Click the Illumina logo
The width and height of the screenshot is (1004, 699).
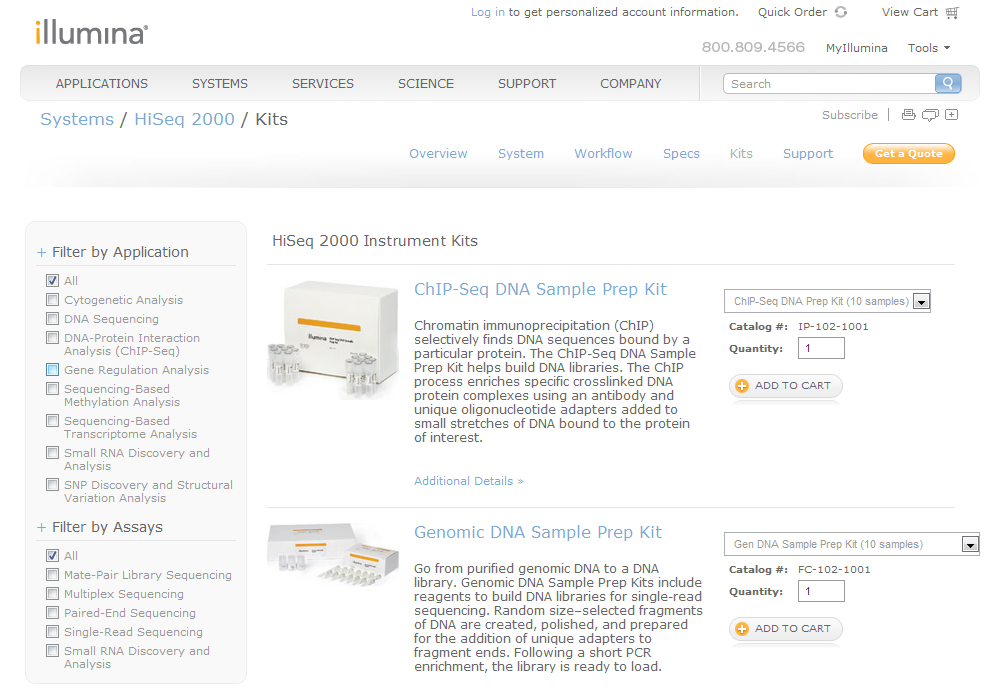pos(92,33)
